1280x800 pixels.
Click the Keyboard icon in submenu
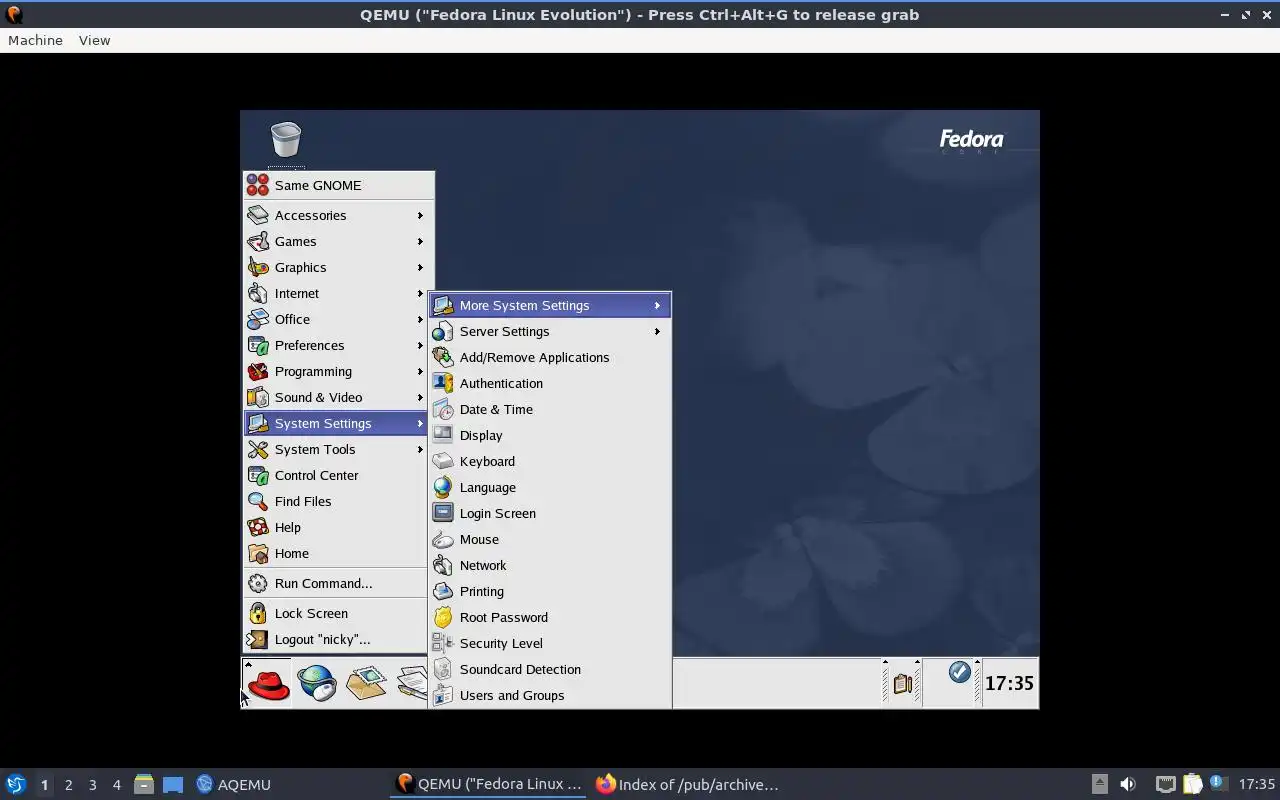(443, 461)
